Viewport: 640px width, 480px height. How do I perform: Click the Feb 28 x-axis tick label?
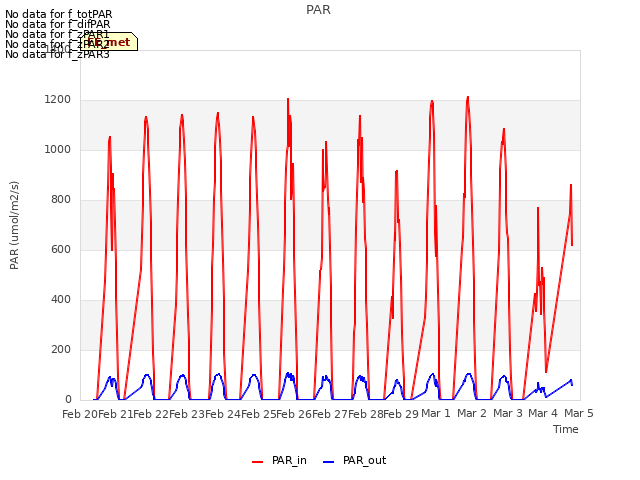[366, 414]
